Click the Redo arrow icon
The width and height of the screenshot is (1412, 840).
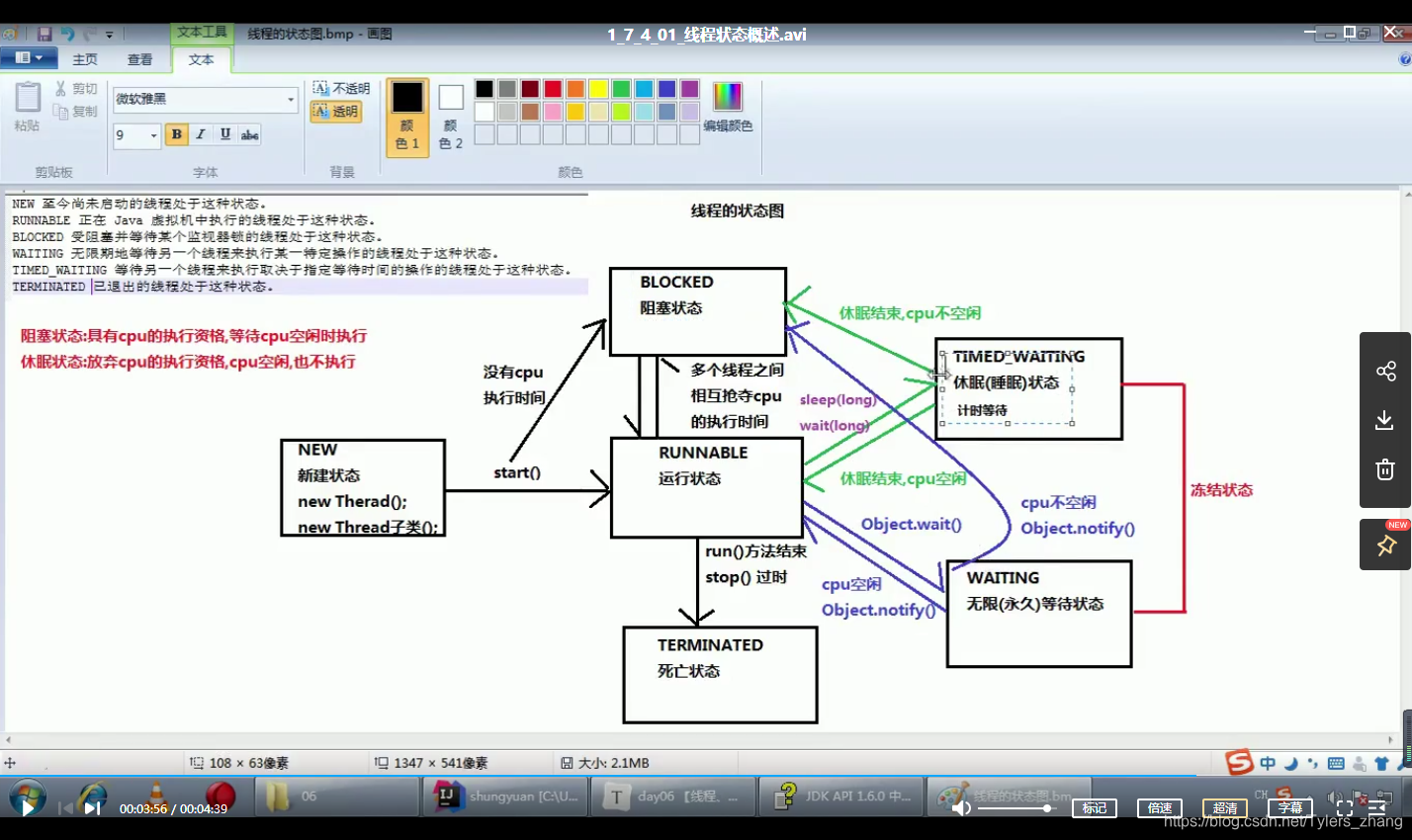[x=89, y=34]
